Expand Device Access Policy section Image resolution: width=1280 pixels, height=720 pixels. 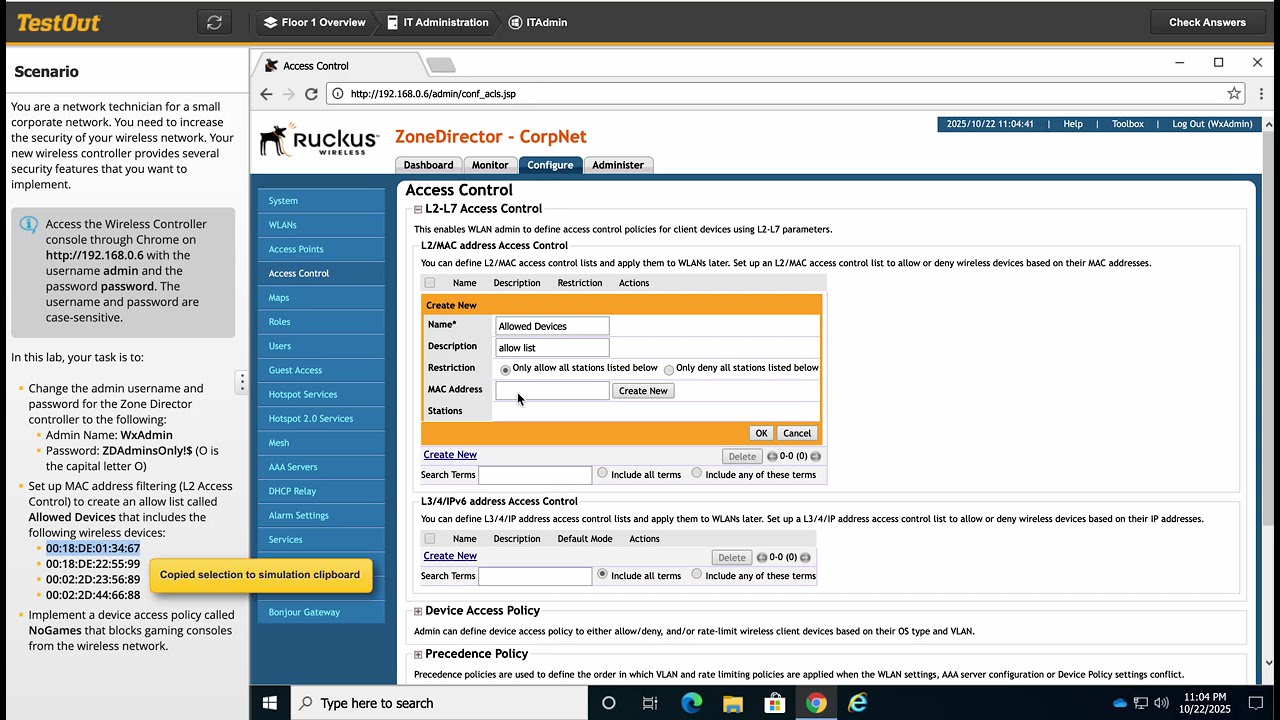coord(418,611)
